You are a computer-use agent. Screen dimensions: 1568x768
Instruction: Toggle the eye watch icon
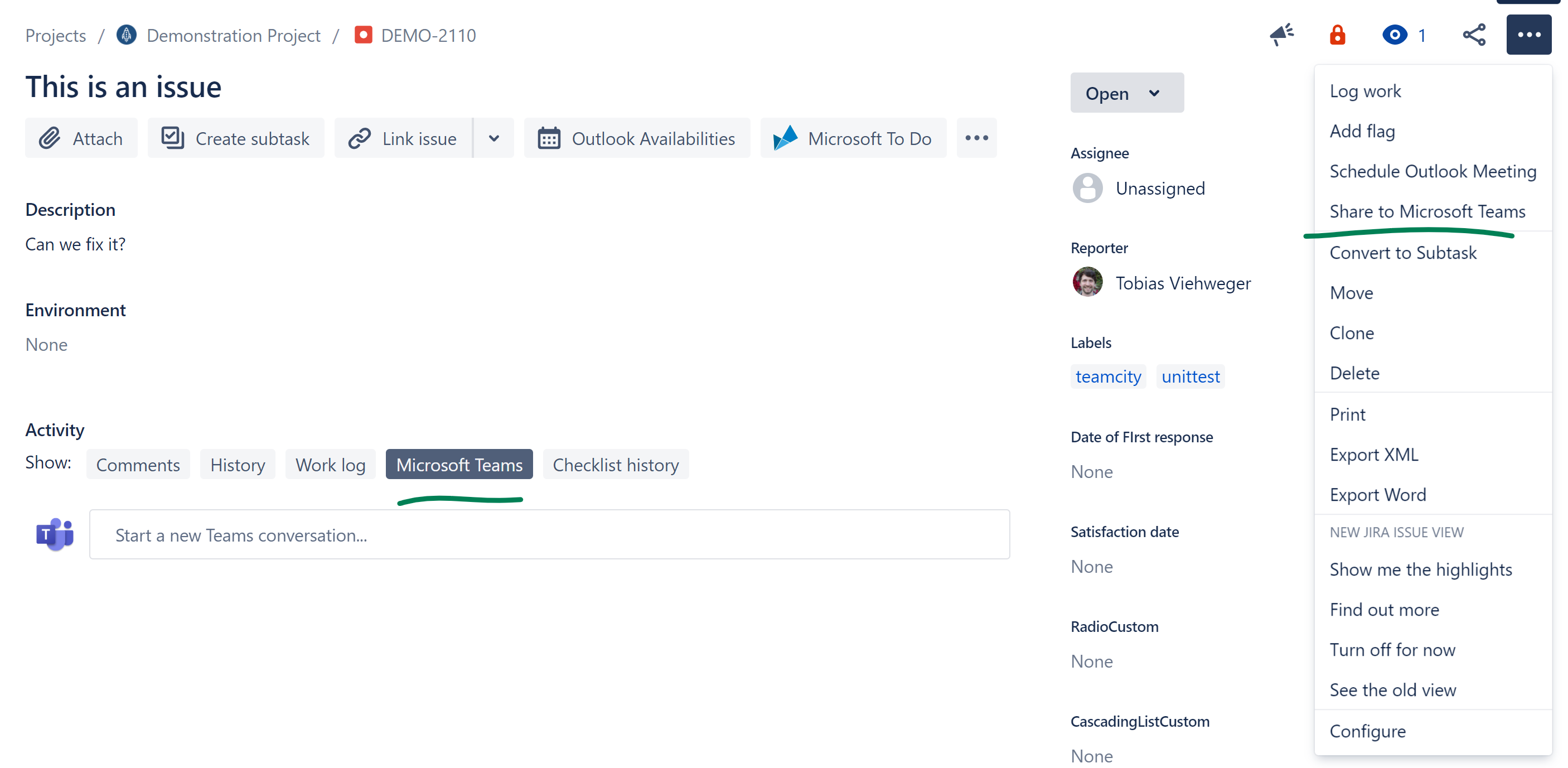[1395, 35]
